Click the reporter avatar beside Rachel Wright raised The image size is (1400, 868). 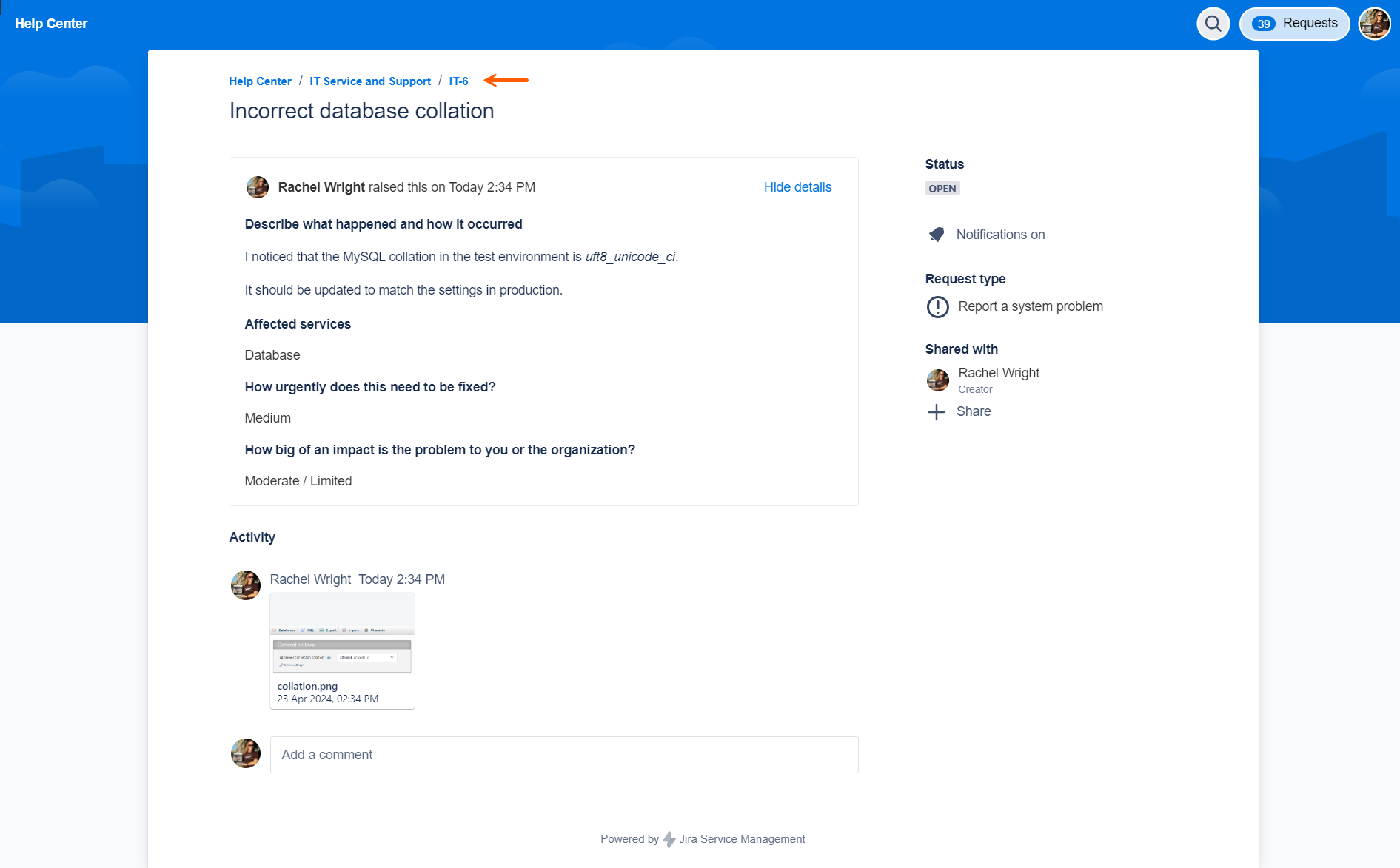[258, 187]
